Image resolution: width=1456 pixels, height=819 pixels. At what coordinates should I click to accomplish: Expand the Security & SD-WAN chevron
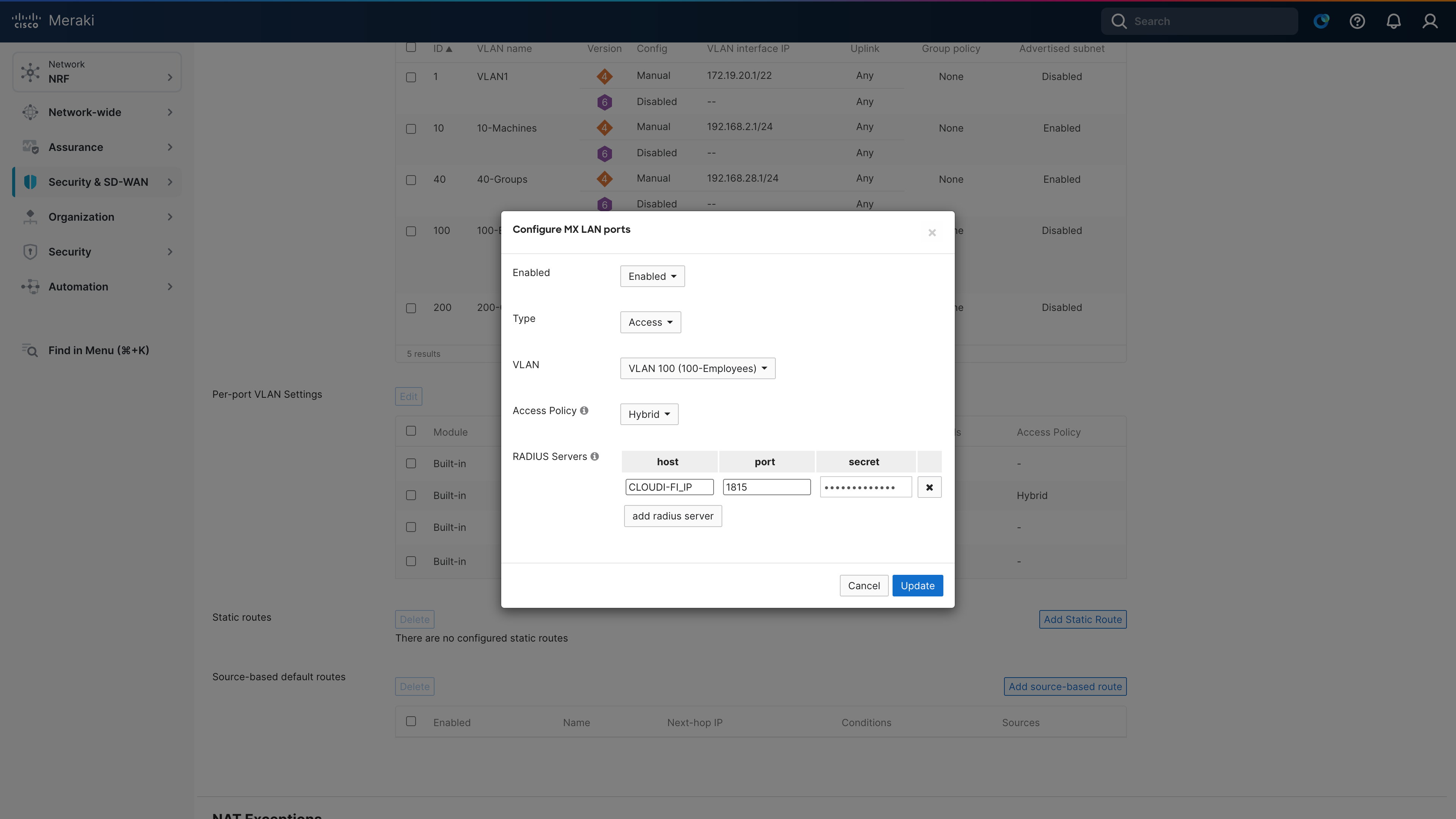[x=169, y=182]
